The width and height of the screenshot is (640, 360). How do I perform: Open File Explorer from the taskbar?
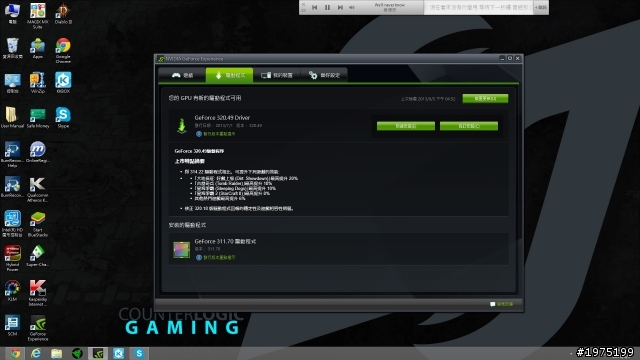pyautogui.click(x=57, y=353)
